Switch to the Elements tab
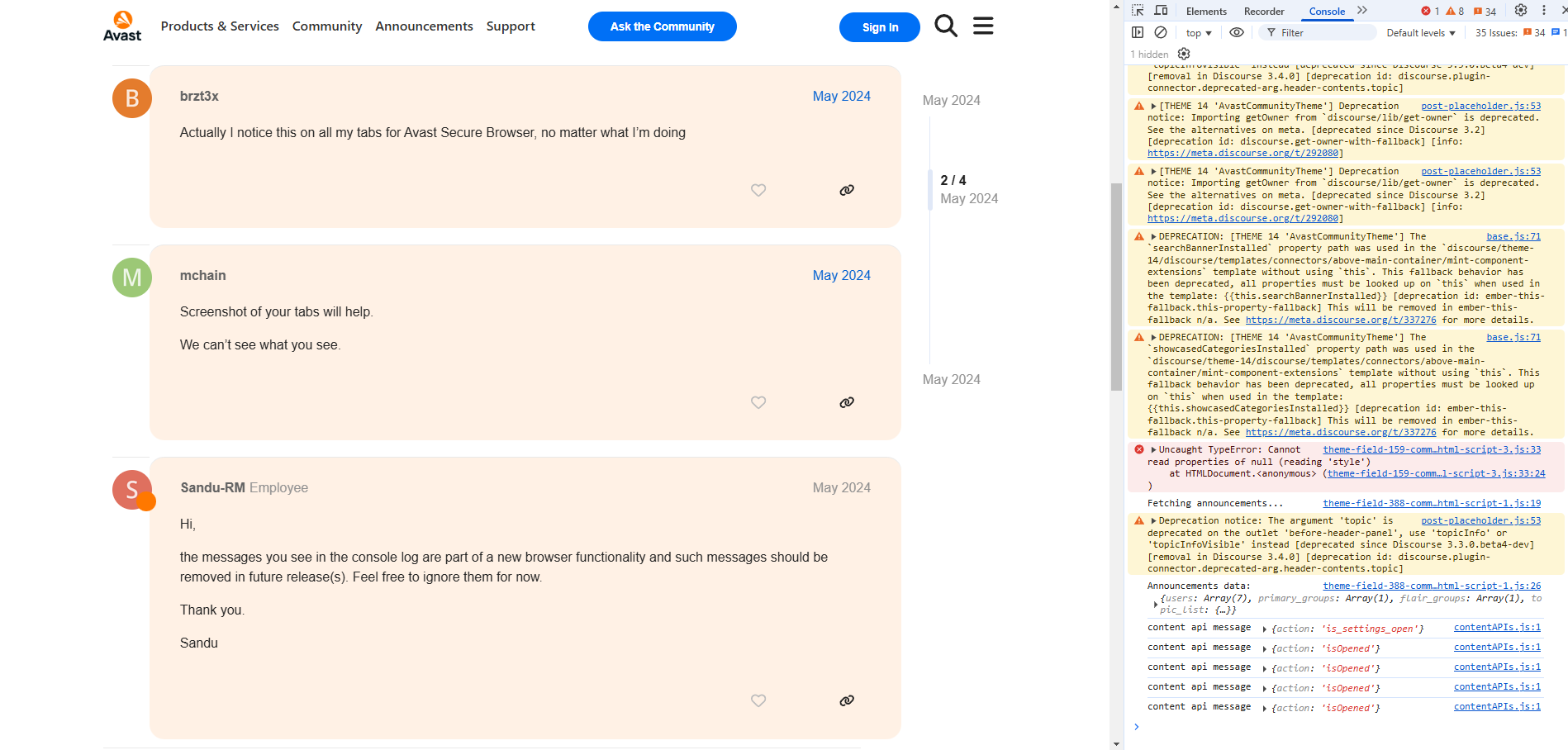Screen dimensions: 1568x750 point(1206,12)
